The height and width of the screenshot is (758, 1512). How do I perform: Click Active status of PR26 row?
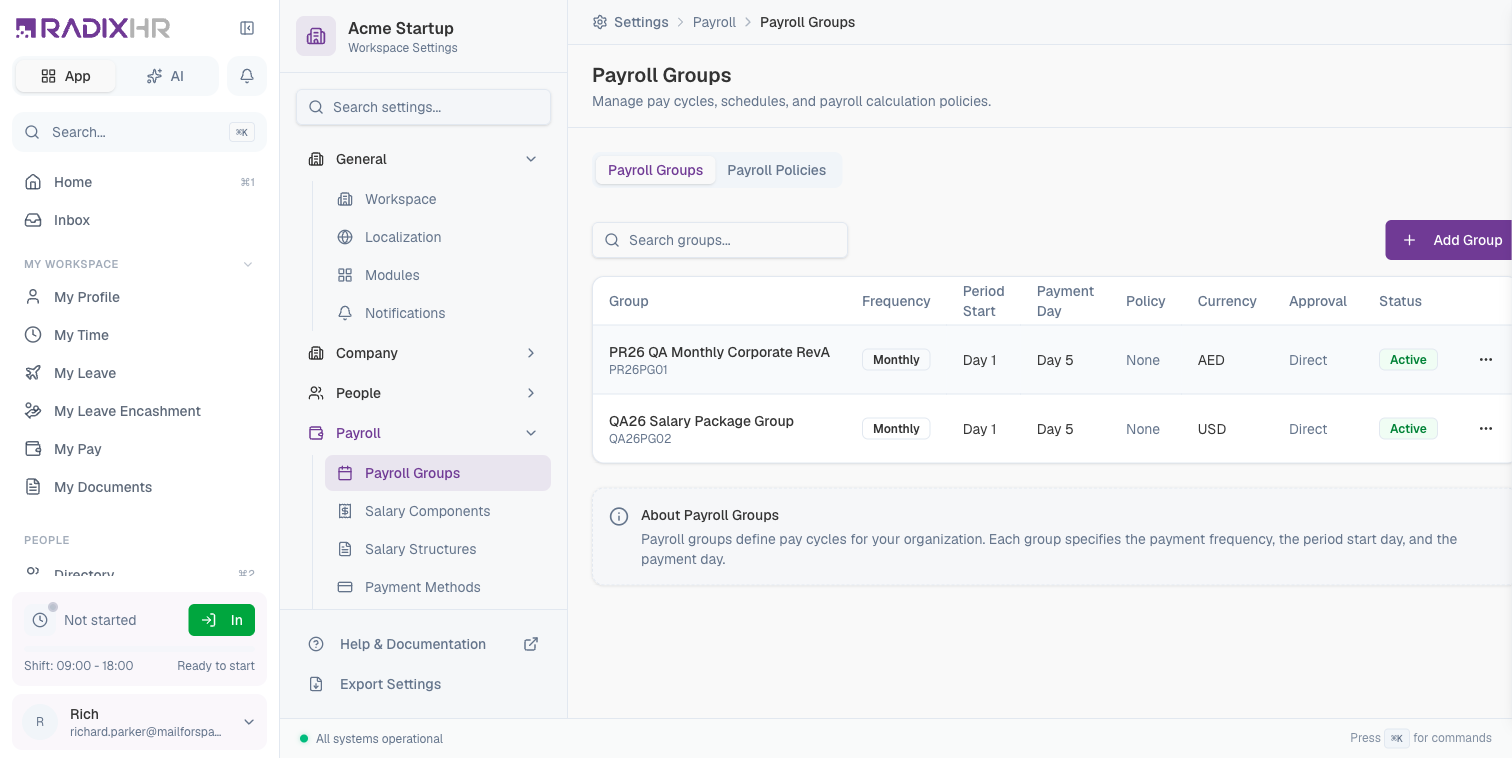coord(1408,360)
